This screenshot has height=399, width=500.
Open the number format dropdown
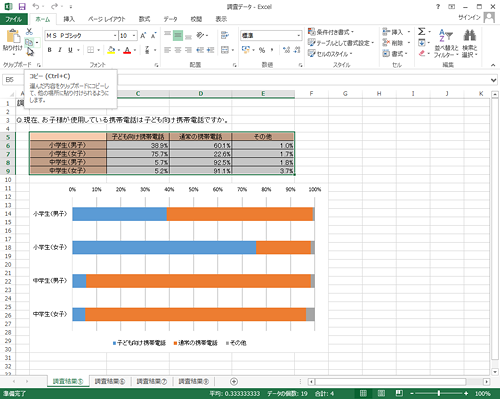tap(298, 35)
